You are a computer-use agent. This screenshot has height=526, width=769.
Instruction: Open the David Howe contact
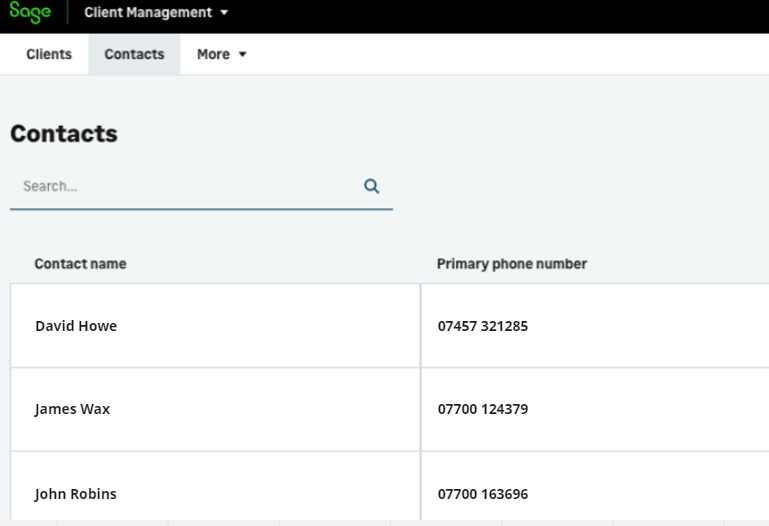click(x=76, y=326)
